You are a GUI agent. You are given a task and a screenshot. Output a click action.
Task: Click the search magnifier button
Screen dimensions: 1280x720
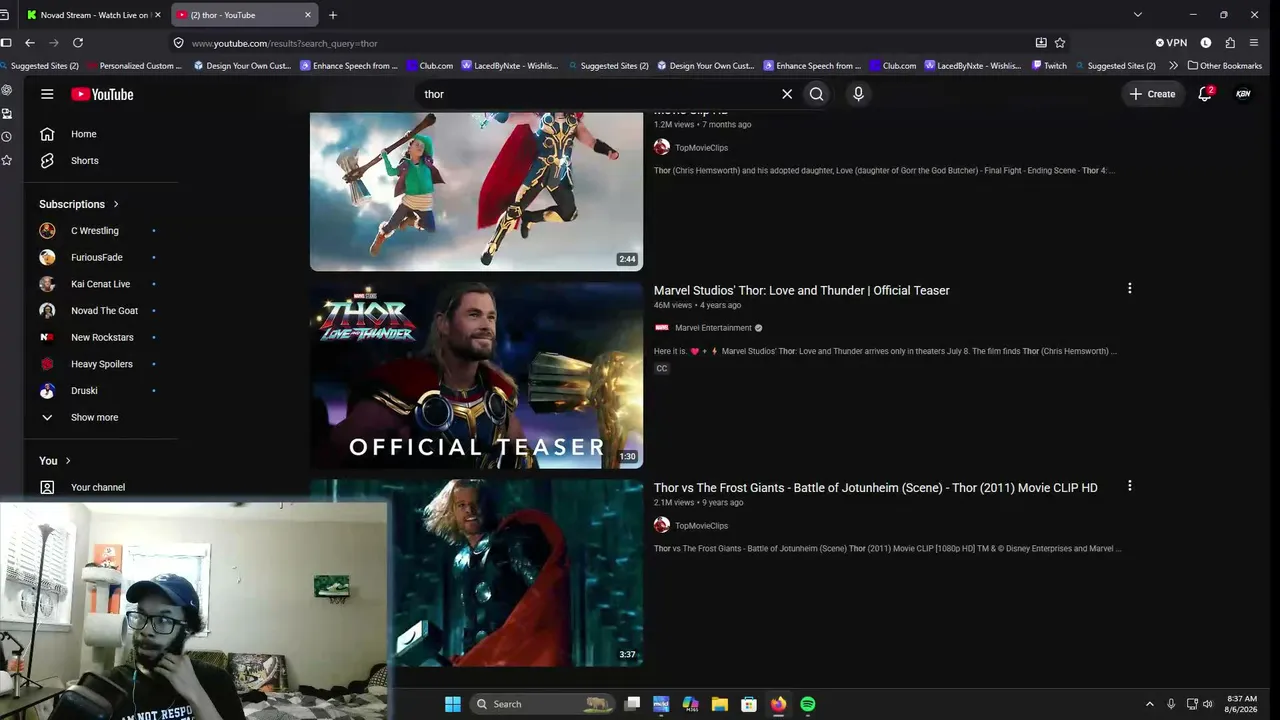coord(817,94)
